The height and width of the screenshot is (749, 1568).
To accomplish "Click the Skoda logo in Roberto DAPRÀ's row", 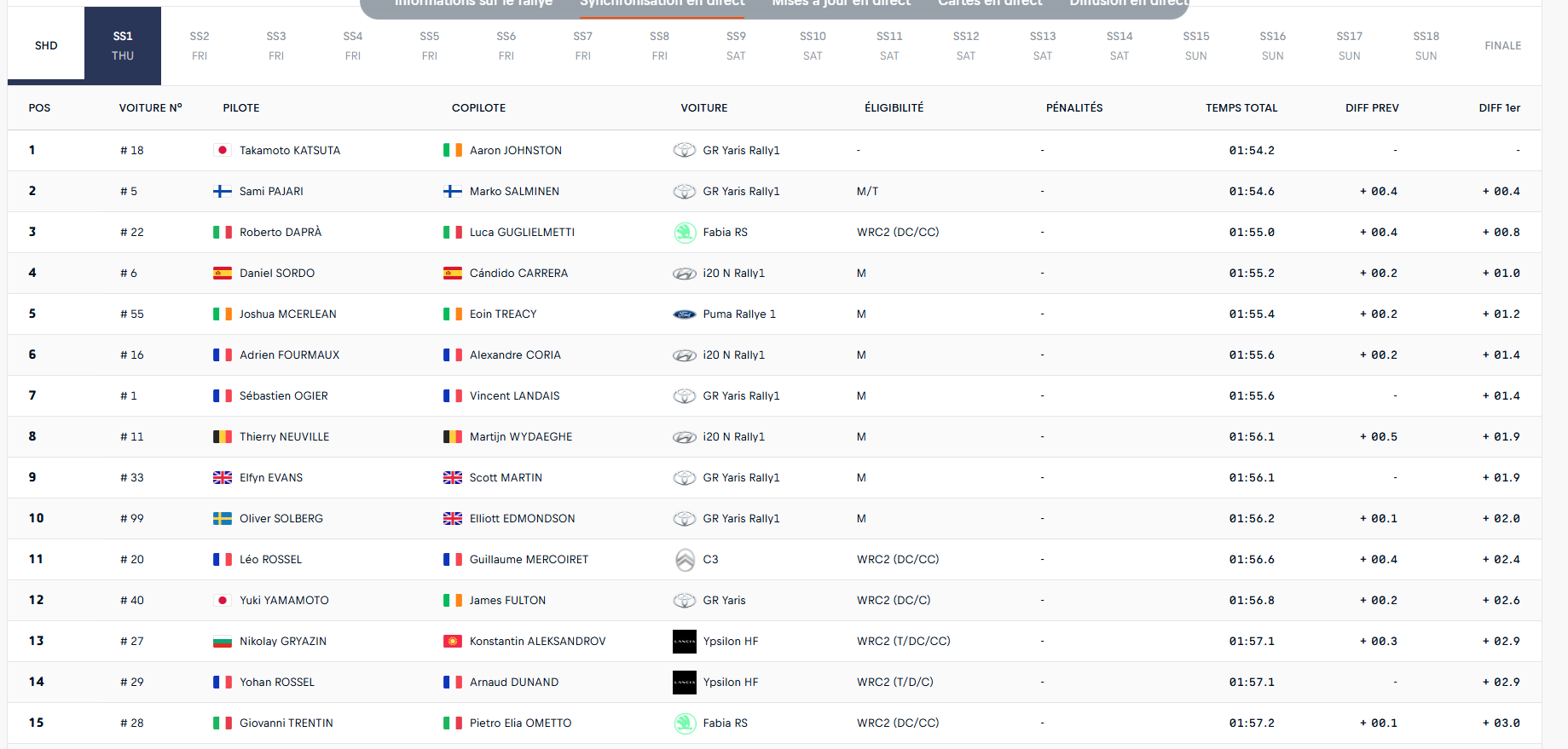I will coord(685,232).
